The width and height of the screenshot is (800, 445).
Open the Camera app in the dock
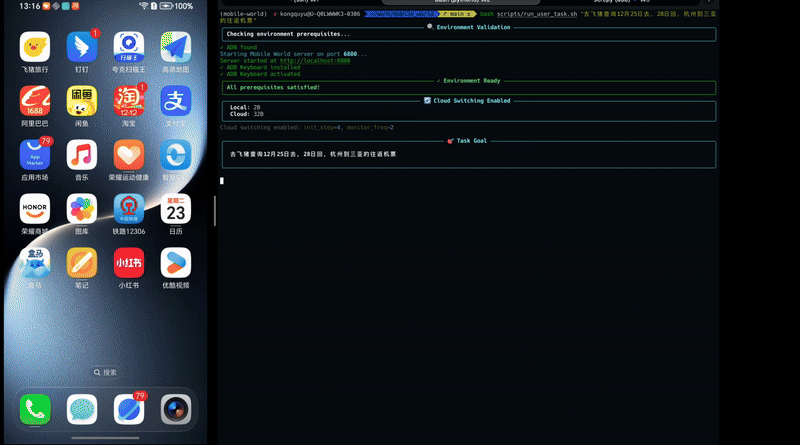pos(176,409)
